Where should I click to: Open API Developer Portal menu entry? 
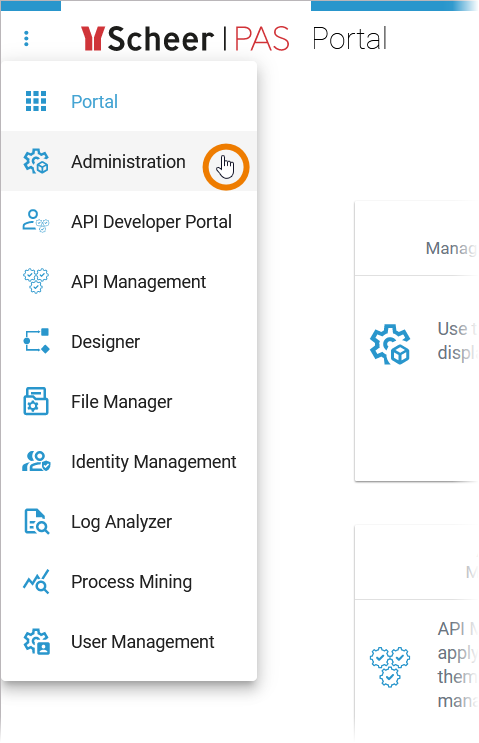click(x=129, y=221)
